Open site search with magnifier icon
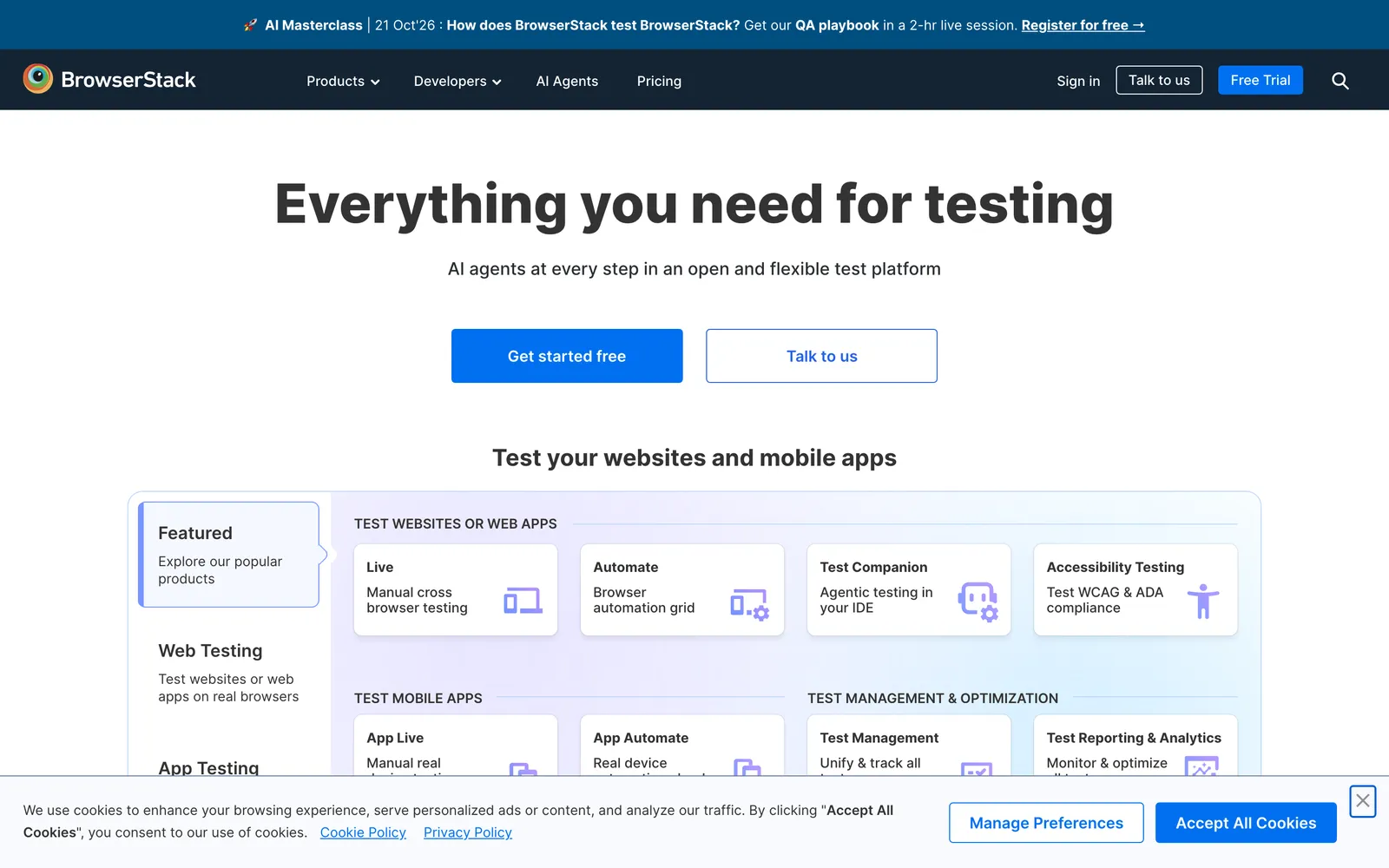The height and width of the screenshot is (868, 1389). 1340,81
